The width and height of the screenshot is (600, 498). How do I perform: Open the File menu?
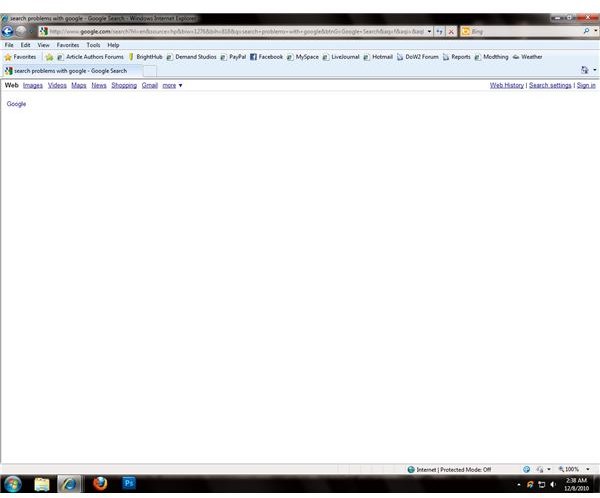pyautogui.click(x=9, y=45)
